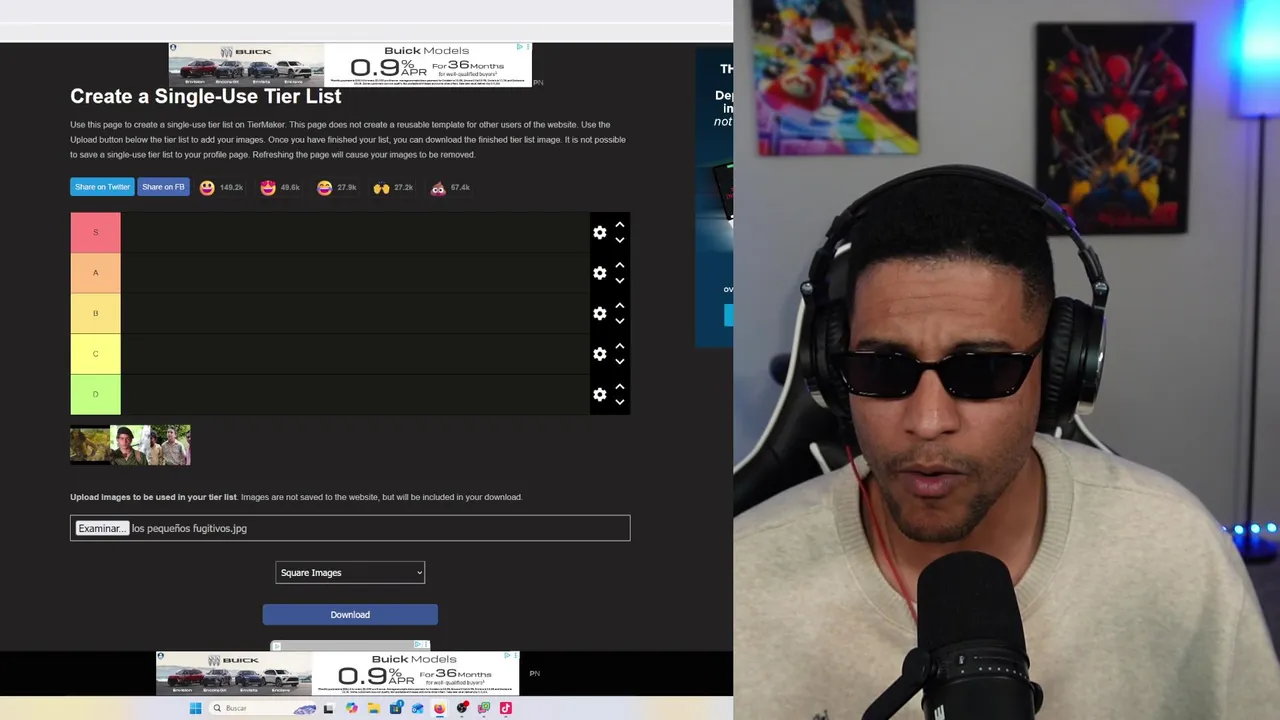This screenshot has width=1280, height=720.
Task: Click the grinning emoji reaction 149.2k
Action: 207,187
